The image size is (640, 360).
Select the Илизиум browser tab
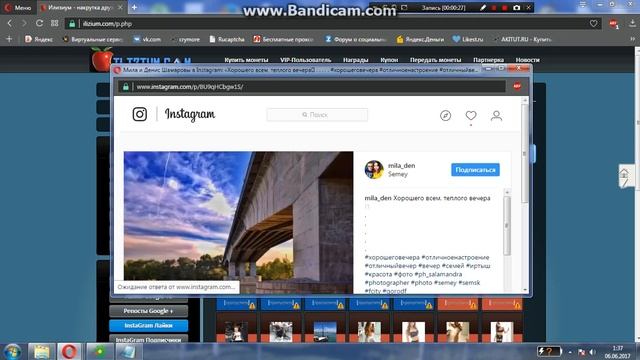click(82, 7)
